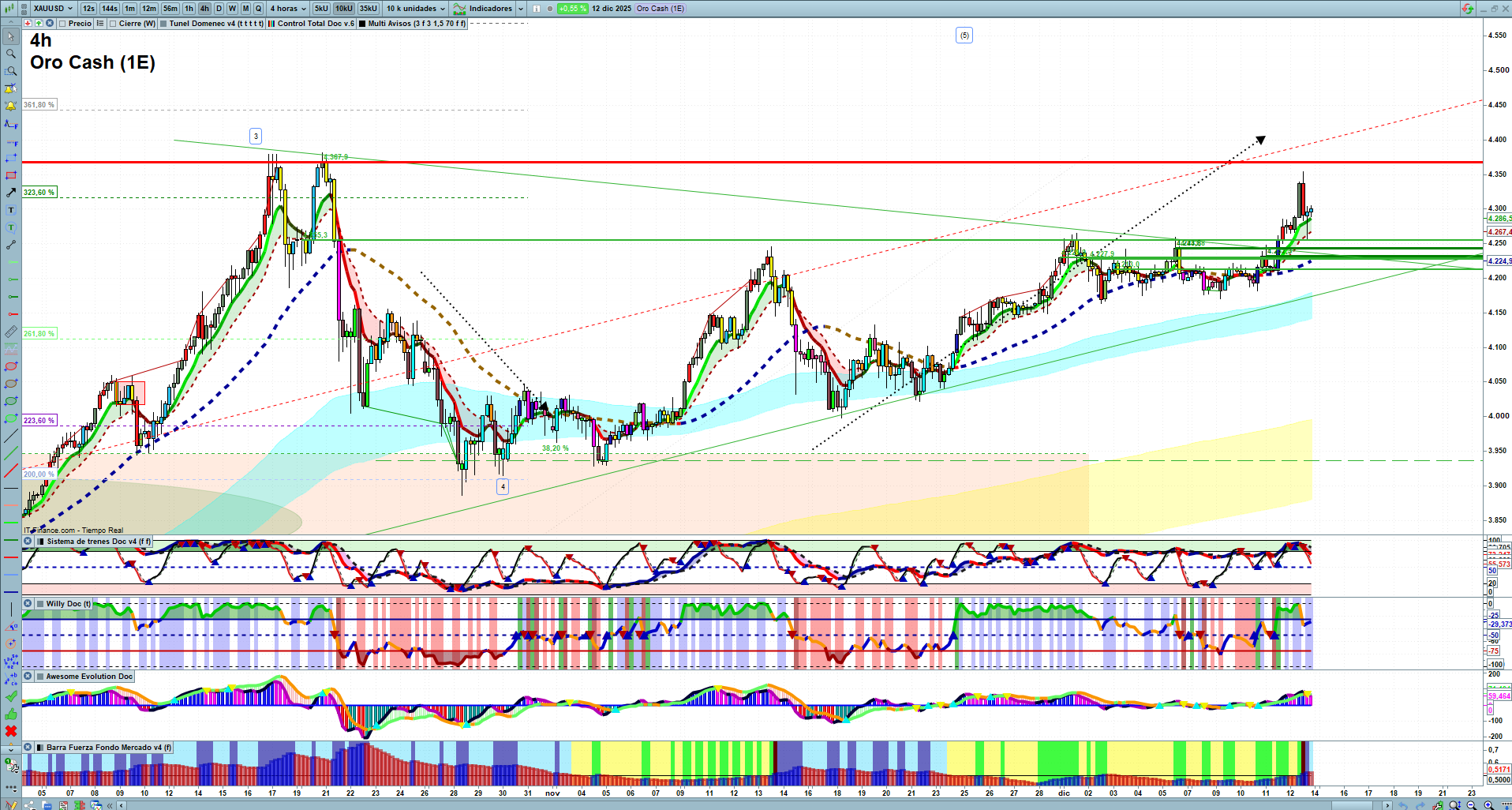Switch to 1h timeframe
Screen dimensions: 1512x810
(x=189, y=9)
